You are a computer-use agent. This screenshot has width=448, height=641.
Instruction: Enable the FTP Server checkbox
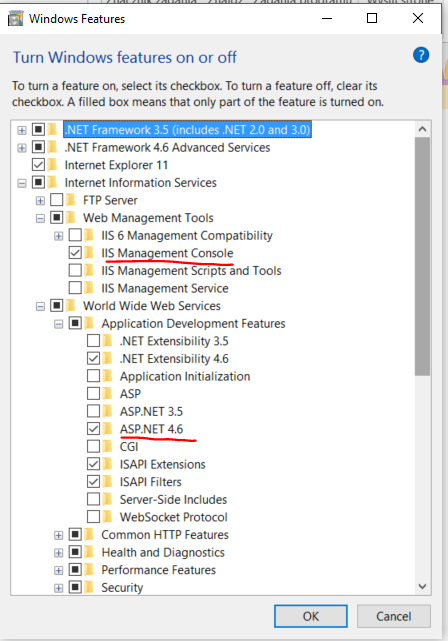pos(56,200)
